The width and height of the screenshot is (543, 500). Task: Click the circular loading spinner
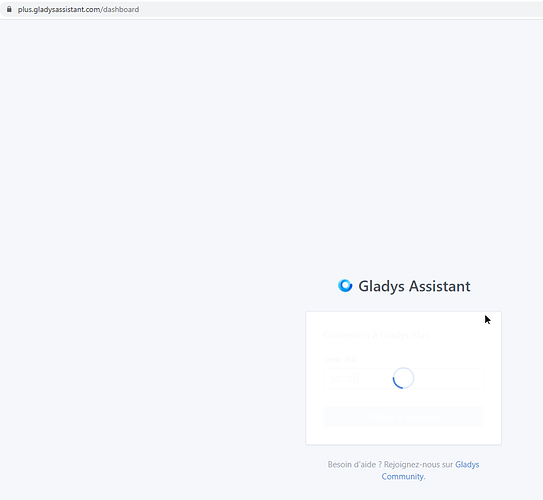(x=403, y=378)
